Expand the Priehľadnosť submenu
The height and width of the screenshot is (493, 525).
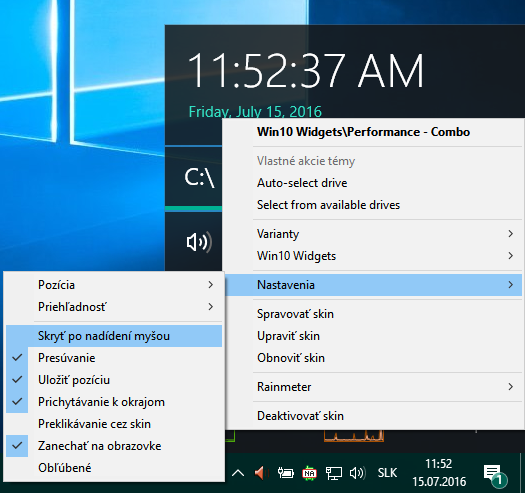coord(114,307)
